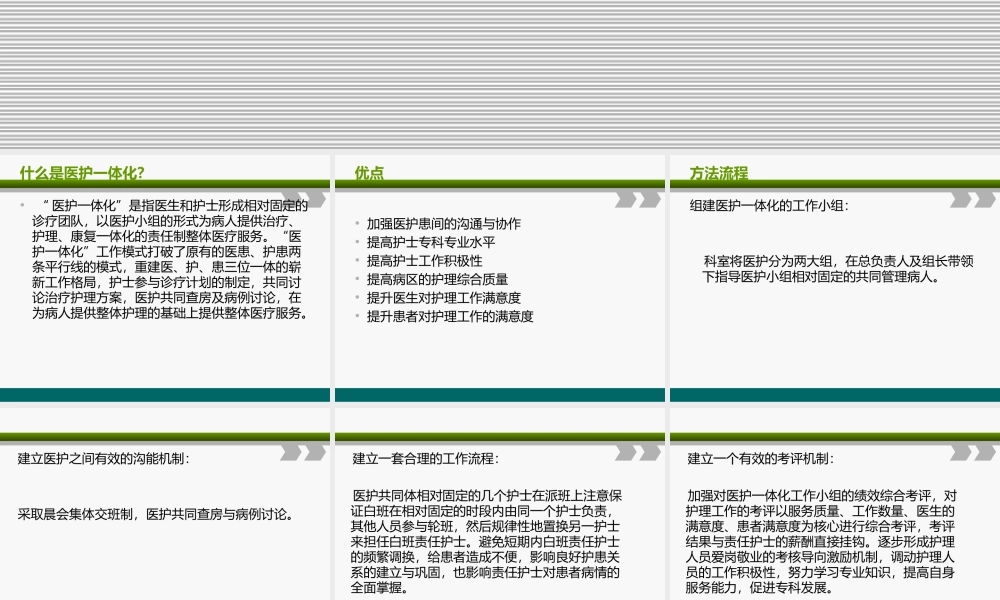Click chevron arrows beside "什么是医护一体化?" heading
Viewport: 1000px width, 600px height.
click(x=299, y=198)
